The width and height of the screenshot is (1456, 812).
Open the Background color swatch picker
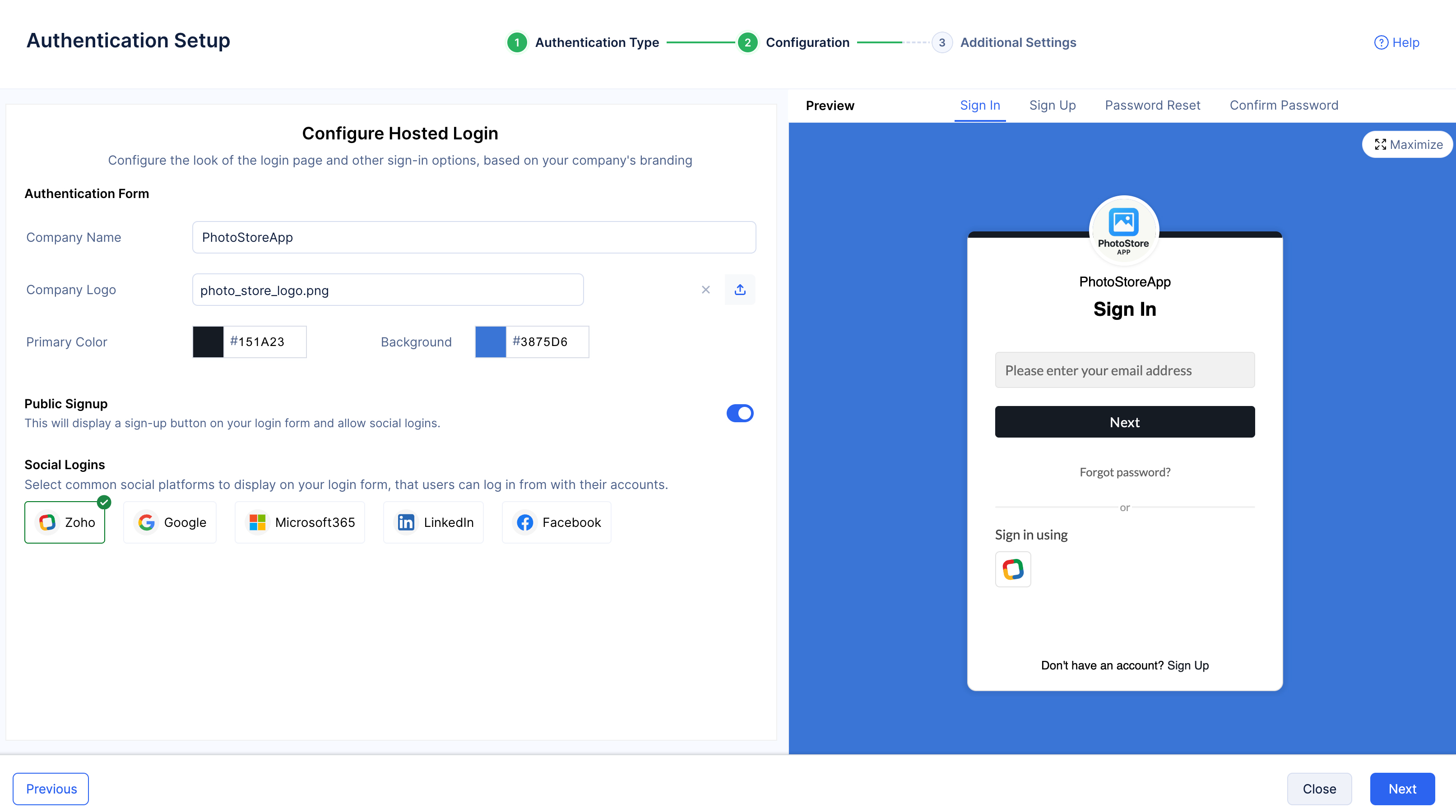tap(490, 342)
